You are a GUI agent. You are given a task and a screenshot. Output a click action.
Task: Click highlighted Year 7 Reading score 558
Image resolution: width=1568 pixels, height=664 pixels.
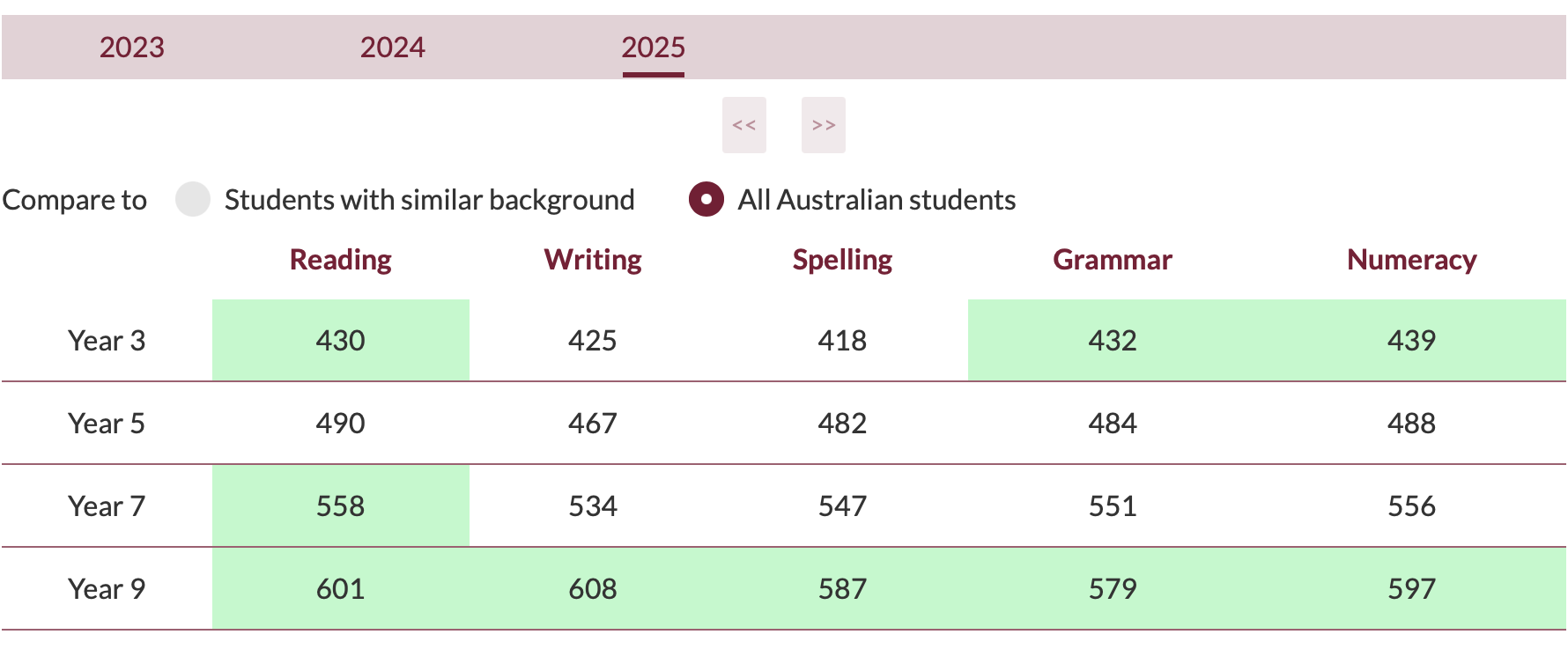tap(340, 505)
